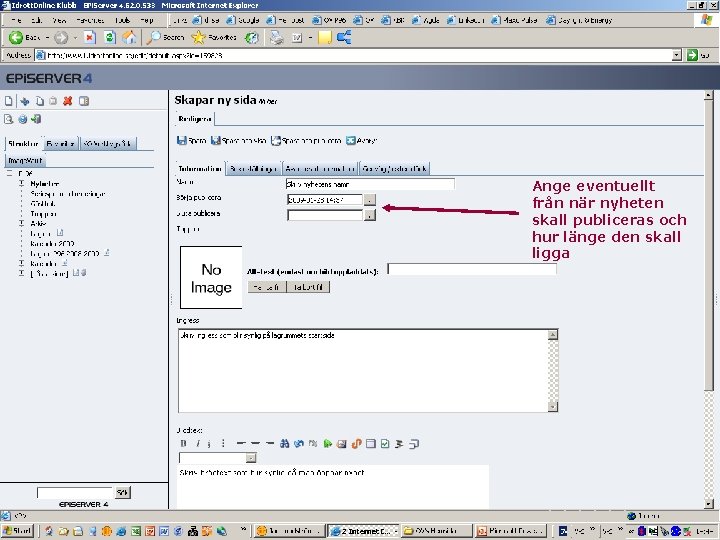
Task: Click the IE Stop button
Action: point(90,38)
